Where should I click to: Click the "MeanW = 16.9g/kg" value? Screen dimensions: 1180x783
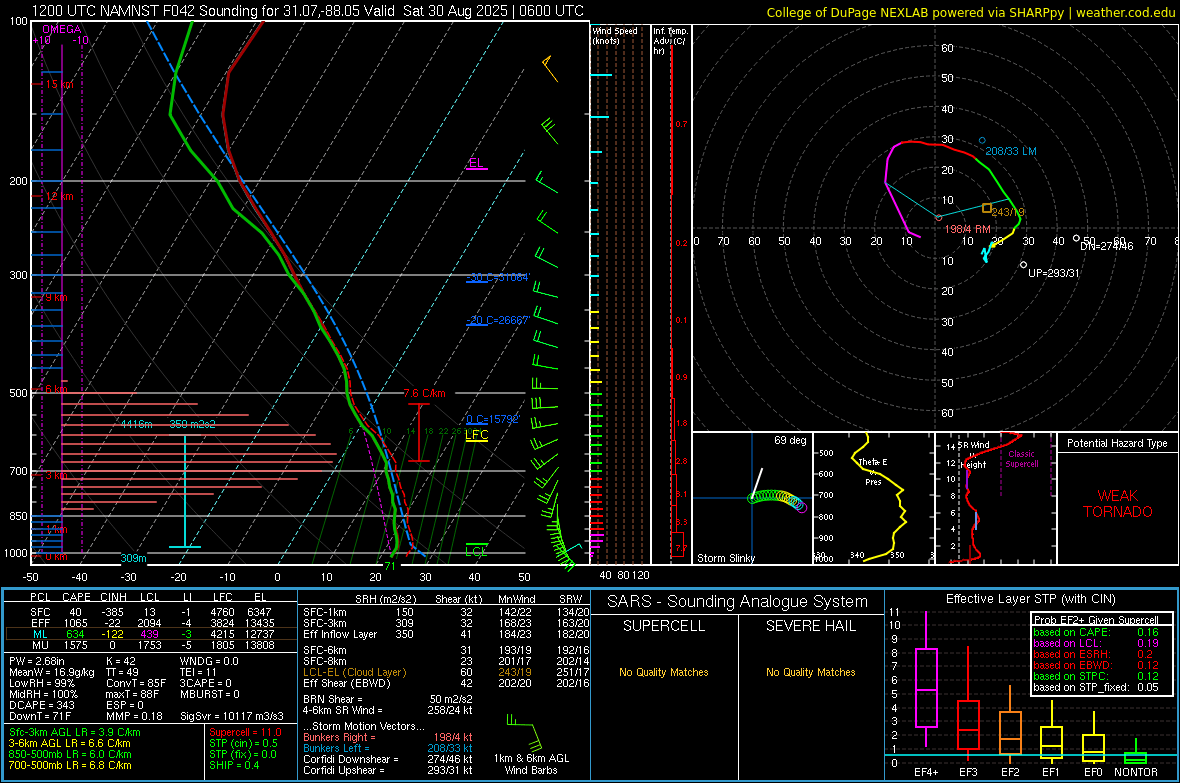pos(51,672)
